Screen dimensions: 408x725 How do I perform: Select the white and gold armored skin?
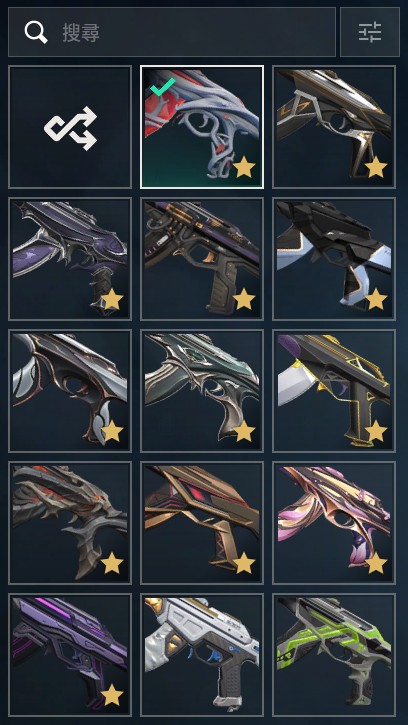(202, 655)
